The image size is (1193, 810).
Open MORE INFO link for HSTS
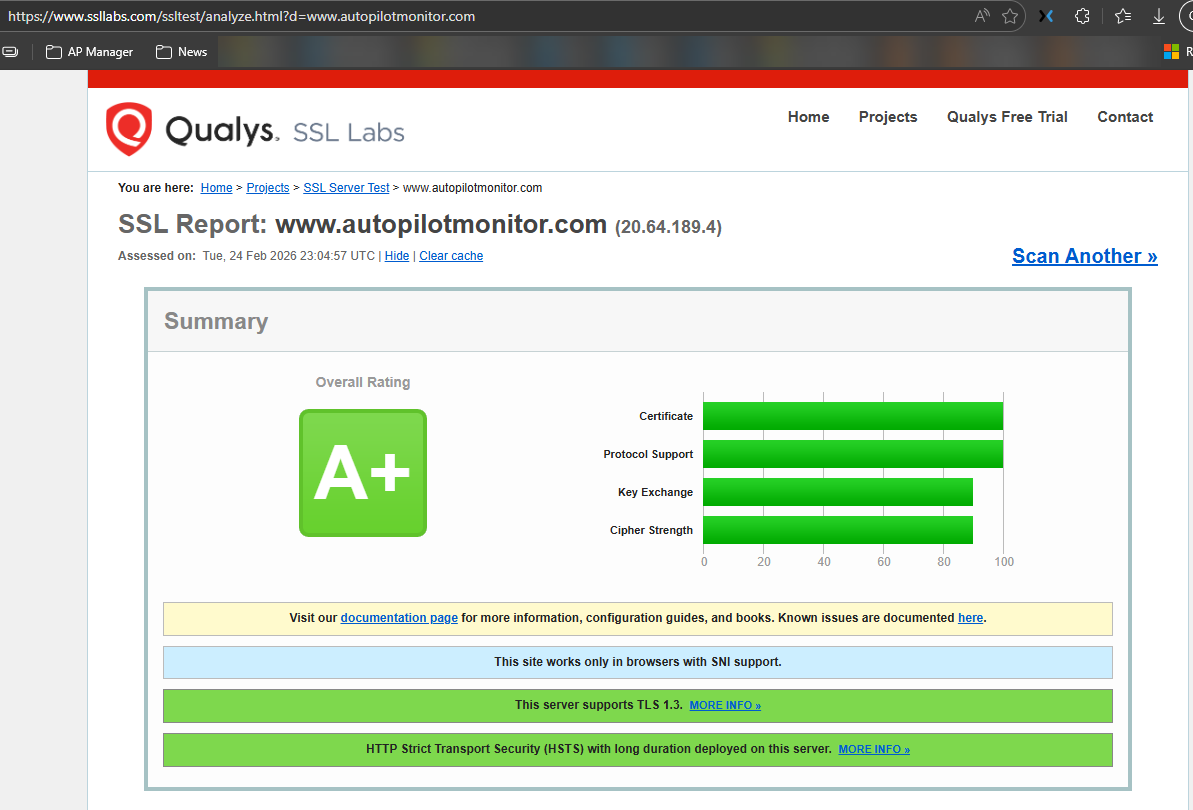click(x=874, y=749)
